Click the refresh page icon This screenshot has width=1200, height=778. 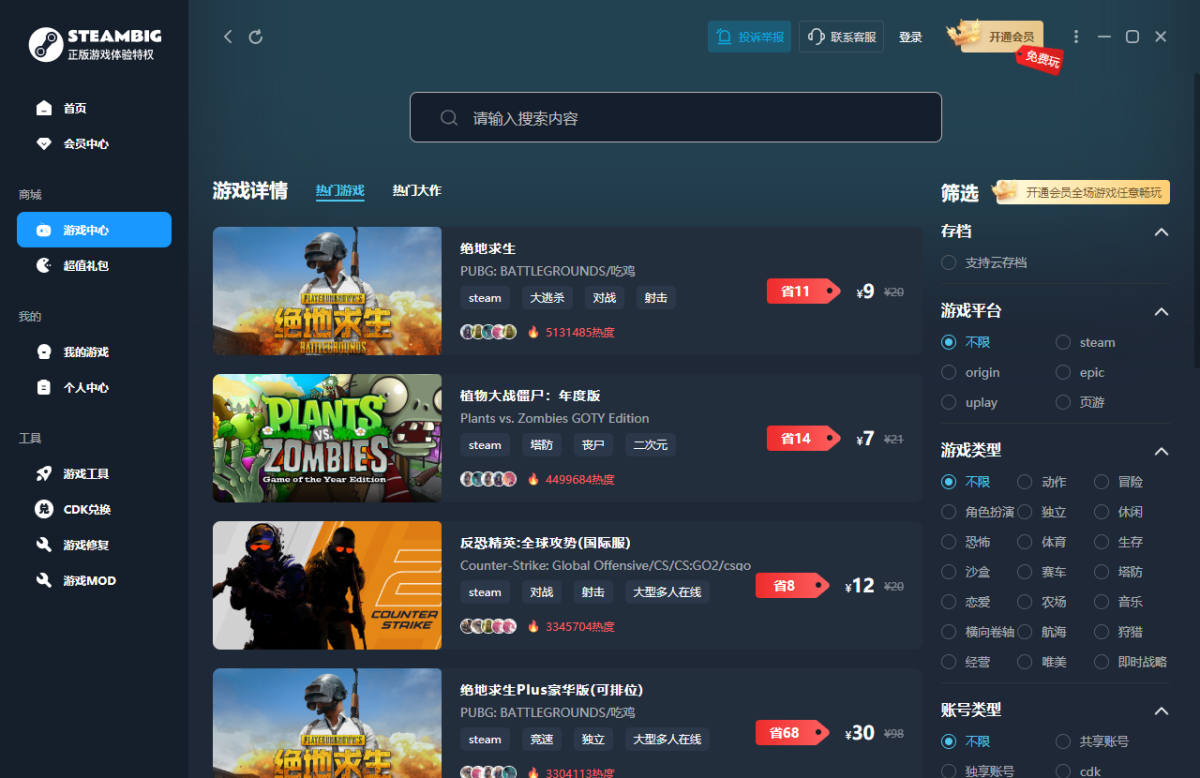click(x=256, y=37)
